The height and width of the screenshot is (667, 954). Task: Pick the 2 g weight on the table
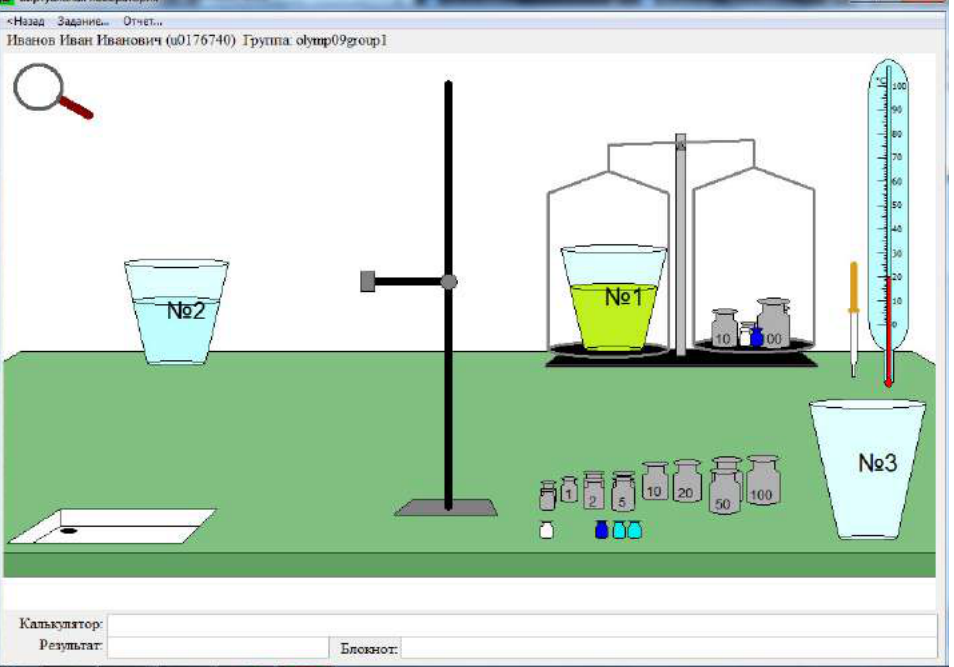(x=593, y=490)
